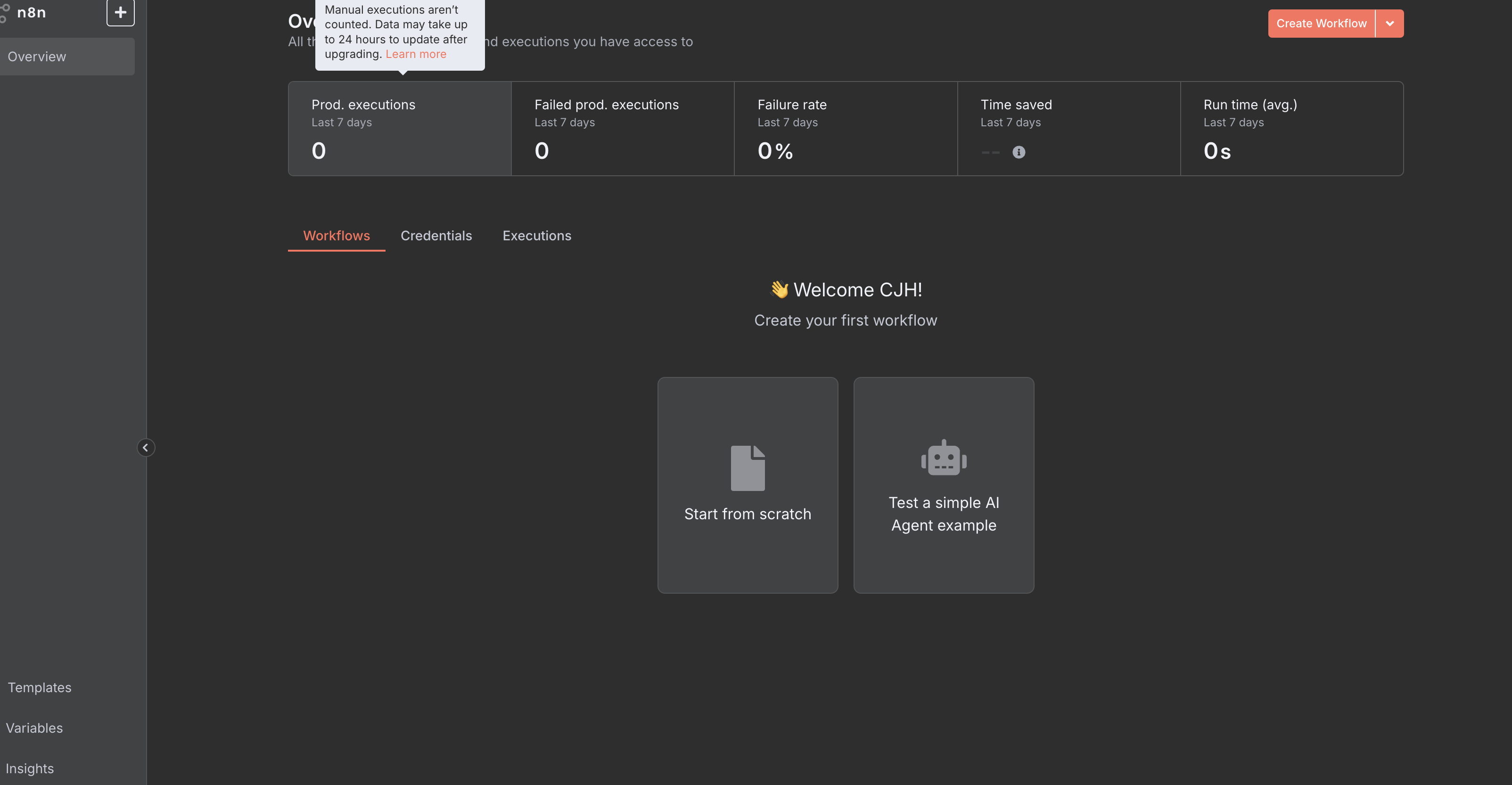The image size is (1512, 785).
Task: Click the plus icon beside the n8n logo
Action: pos(120,12)
